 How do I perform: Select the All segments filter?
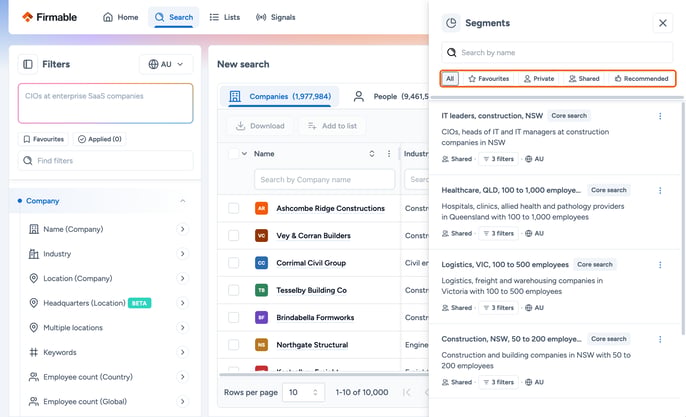coord(450,79)
